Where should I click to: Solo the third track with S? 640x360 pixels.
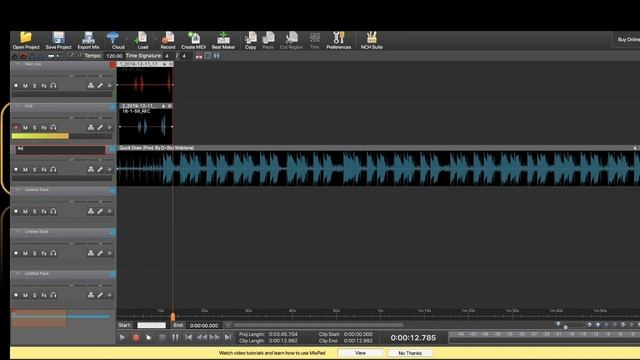(35, 169)
